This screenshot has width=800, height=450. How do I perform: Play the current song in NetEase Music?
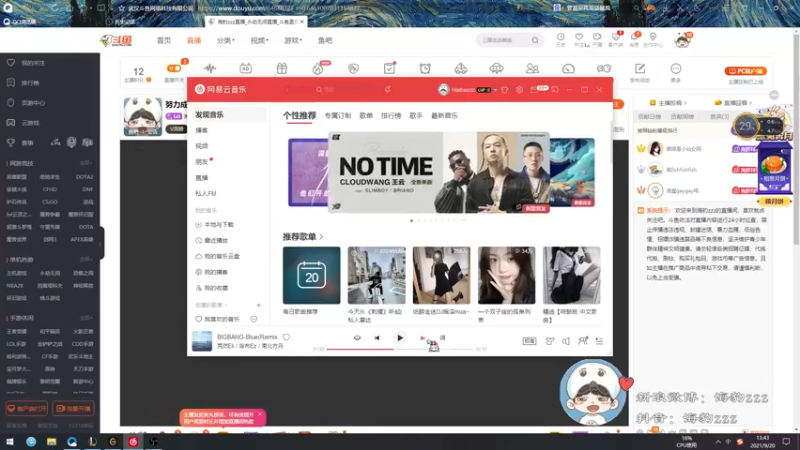tap(400, 338)
